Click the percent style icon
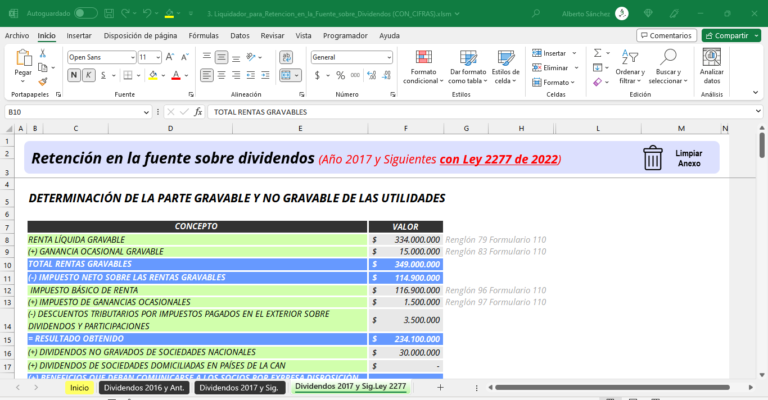The width and height of the screenshot is (768, 400). point(340,75)
